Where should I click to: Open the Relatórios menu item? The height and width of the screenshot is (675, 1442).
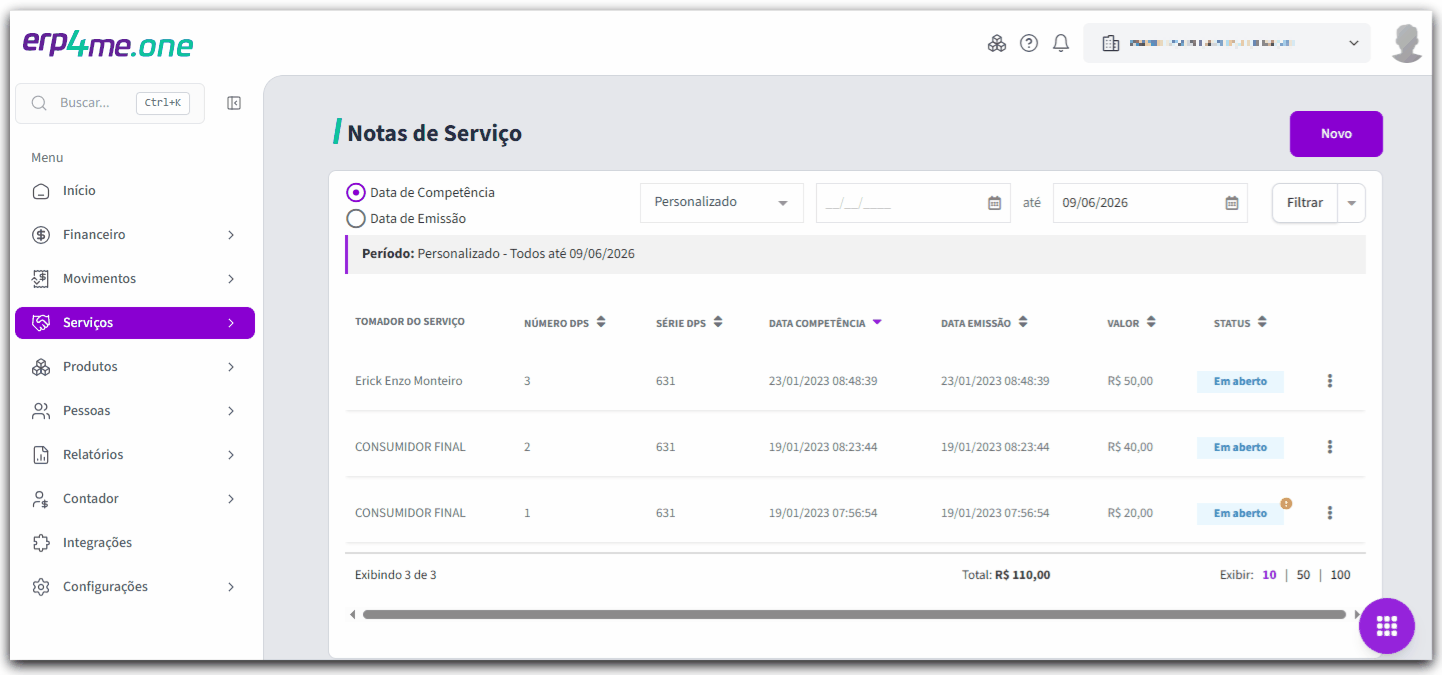pyautogui.click(x=135, y=455)
